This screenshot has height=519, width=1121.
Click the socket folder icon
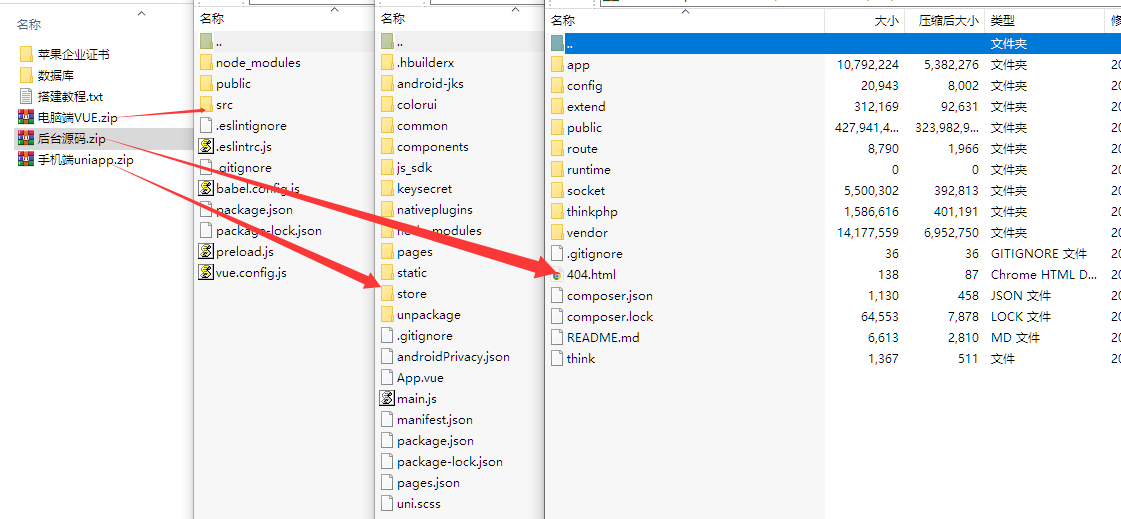click(x=557, y=191)
